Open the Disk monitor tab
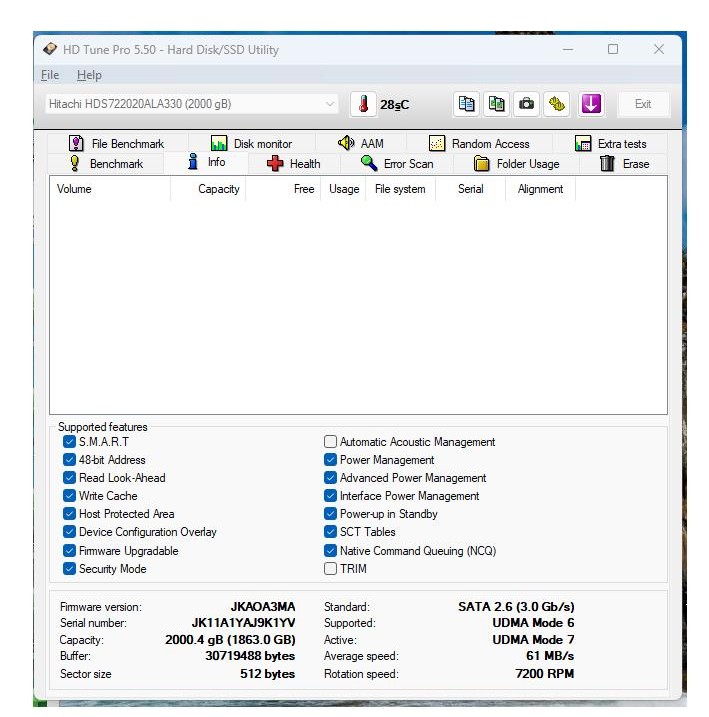This screenshot has width=709, height=717. (x=251, y=144)
